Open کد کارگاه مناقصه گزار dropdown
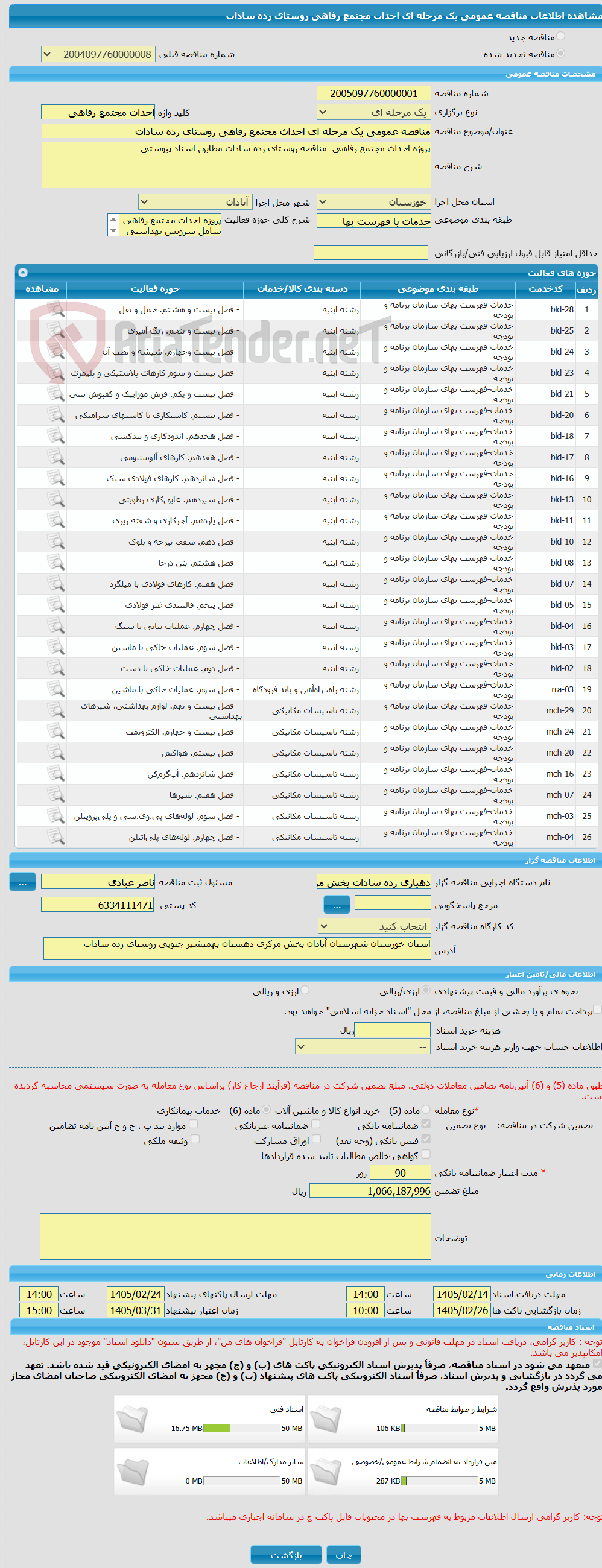The height and width of the screenshot is (1568, 602). tap(375, 926)
